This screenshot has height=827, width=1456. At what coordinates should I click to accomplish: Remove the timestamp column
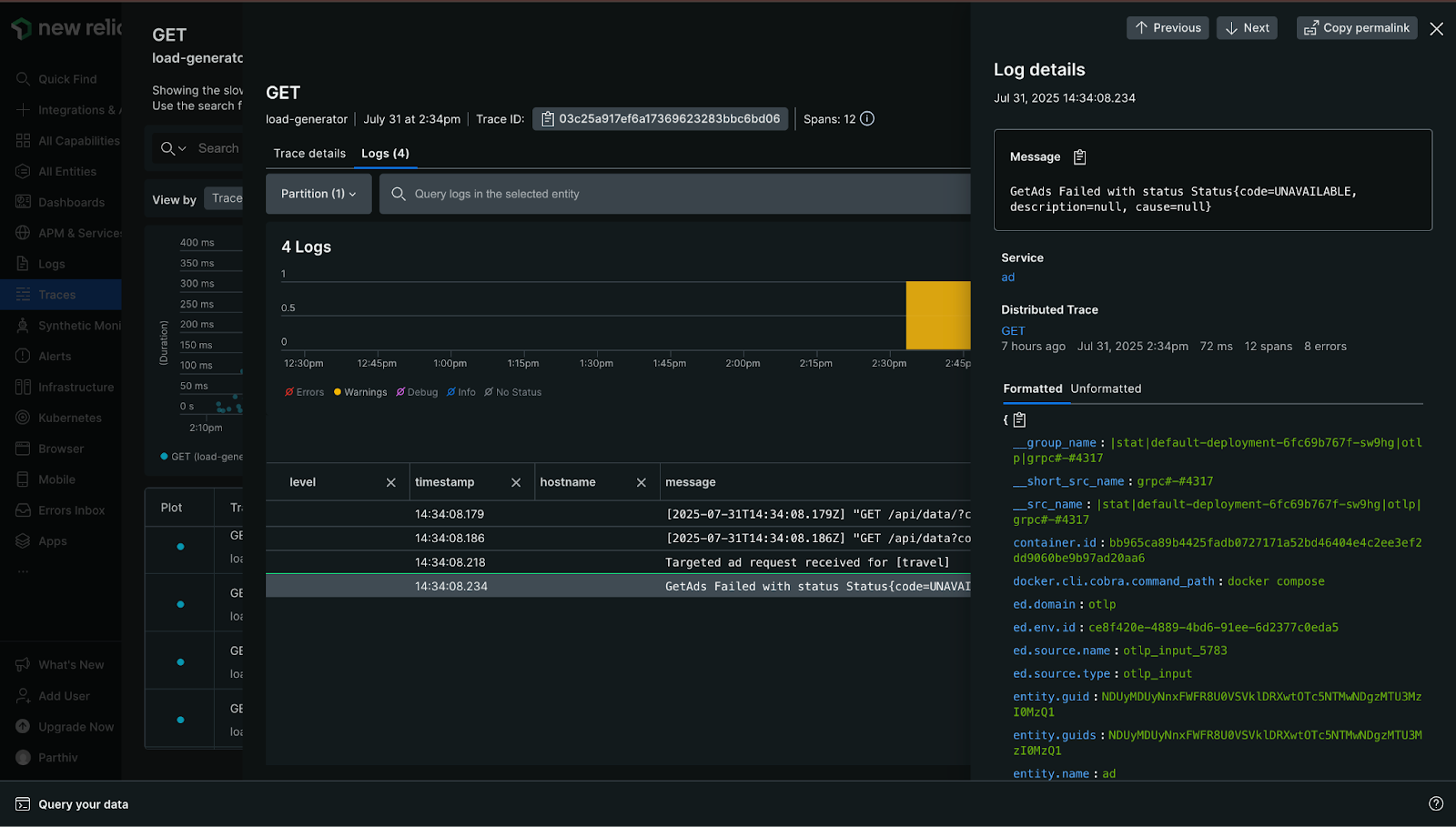click(x=516, y=483)
